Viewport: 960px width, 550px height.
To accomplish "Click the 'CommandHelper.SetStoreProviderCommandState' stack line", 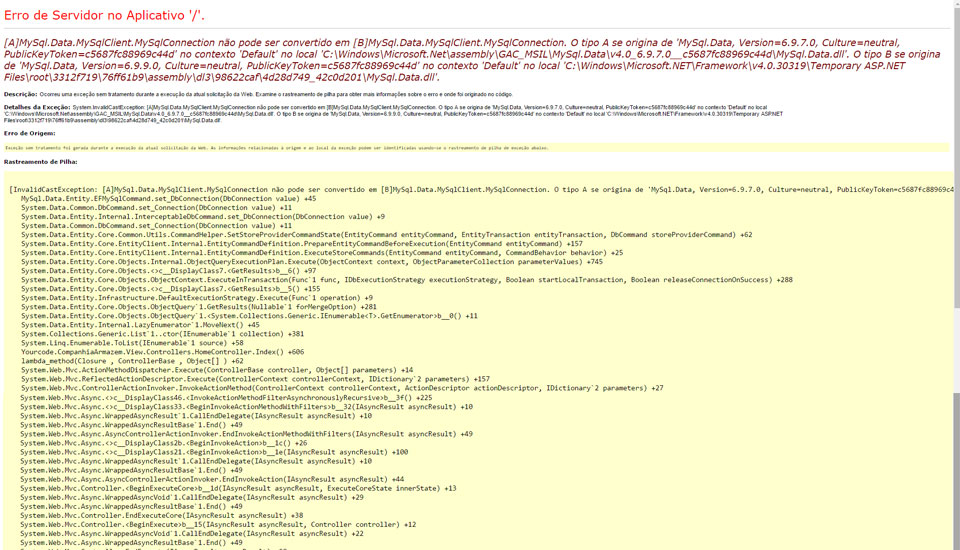I will [x=386, y=235].
